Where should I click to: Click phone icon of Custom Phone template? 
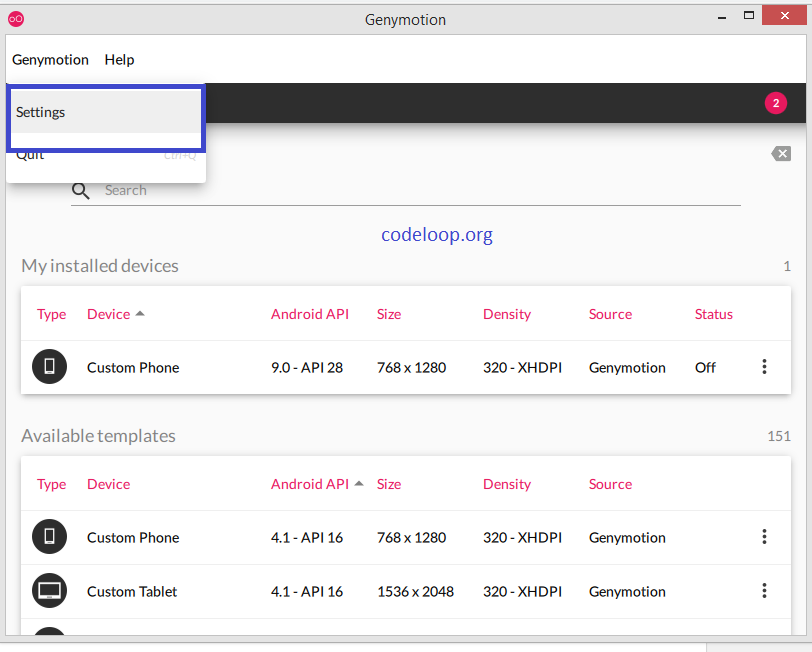pyautogui.click(x=50, y=537)
